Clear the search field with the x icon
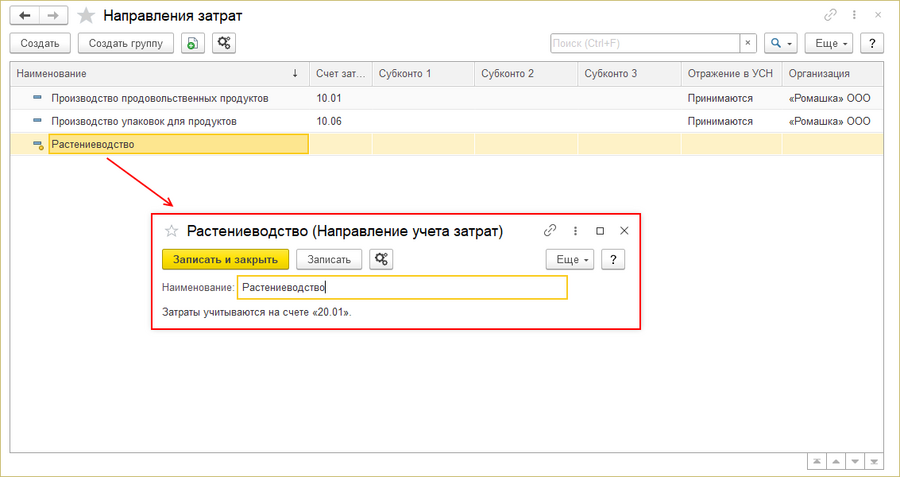The height and width of the screenshot is (477, 900). 748,43
